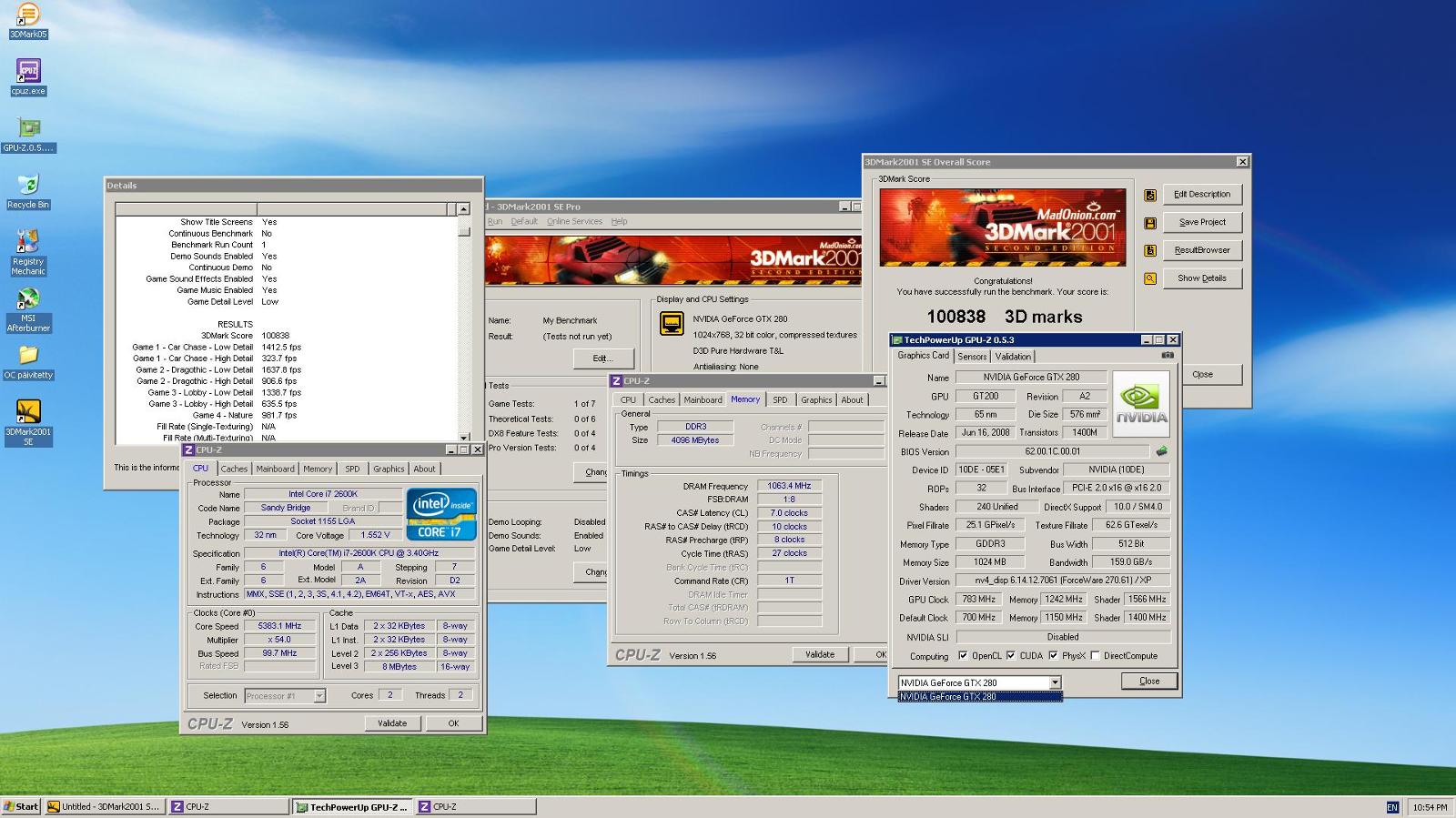Image resolution: width=1456 pixels, height=818 pixels.
Task: Open the OC päivitetty desktop folder
Action: coord(28,361)
